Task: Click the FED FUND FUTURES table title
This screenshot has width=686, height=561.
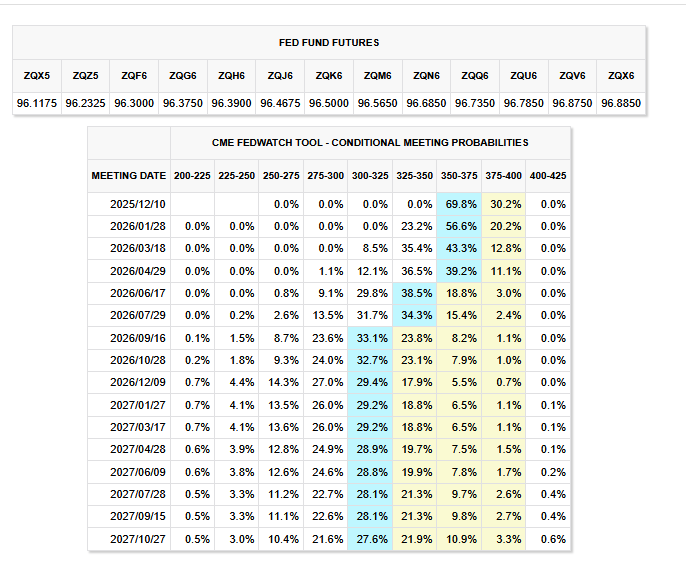Action: tap(329, 43)
